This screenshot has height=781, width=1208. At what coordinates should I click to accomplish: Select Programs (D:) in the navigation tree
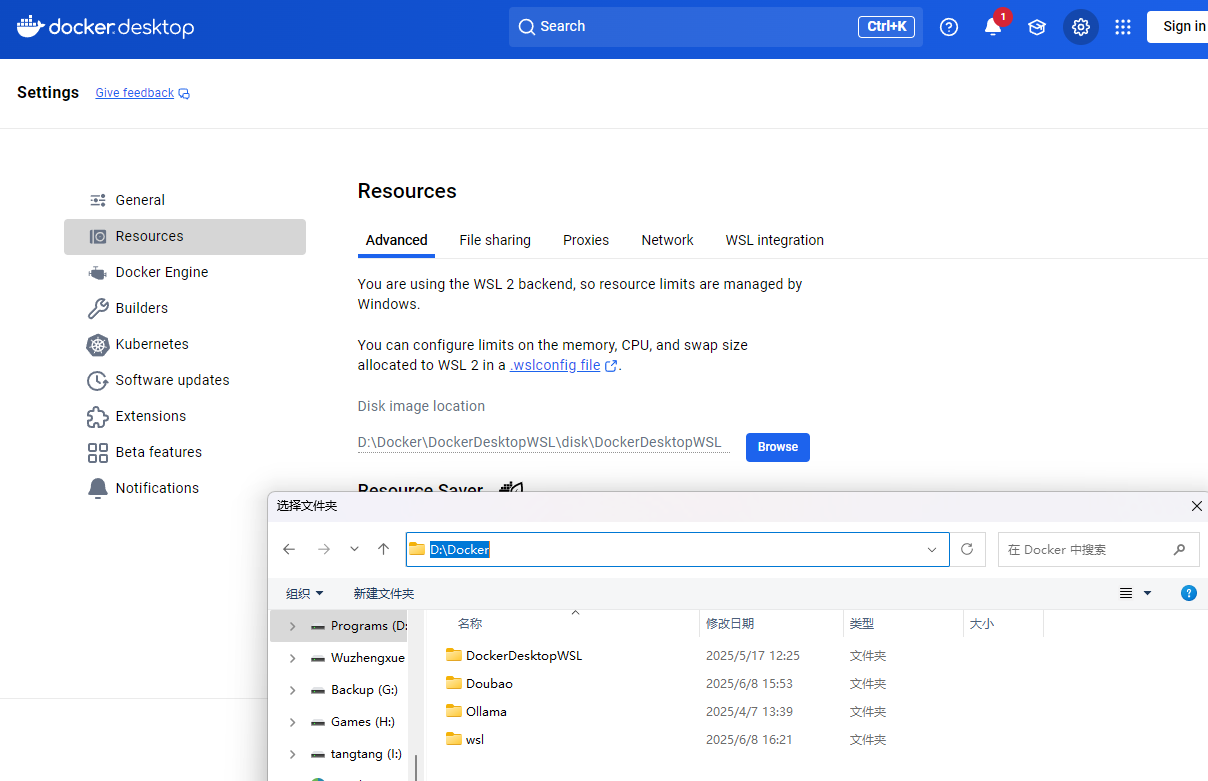pyautogui.click(x=369, y=626)
